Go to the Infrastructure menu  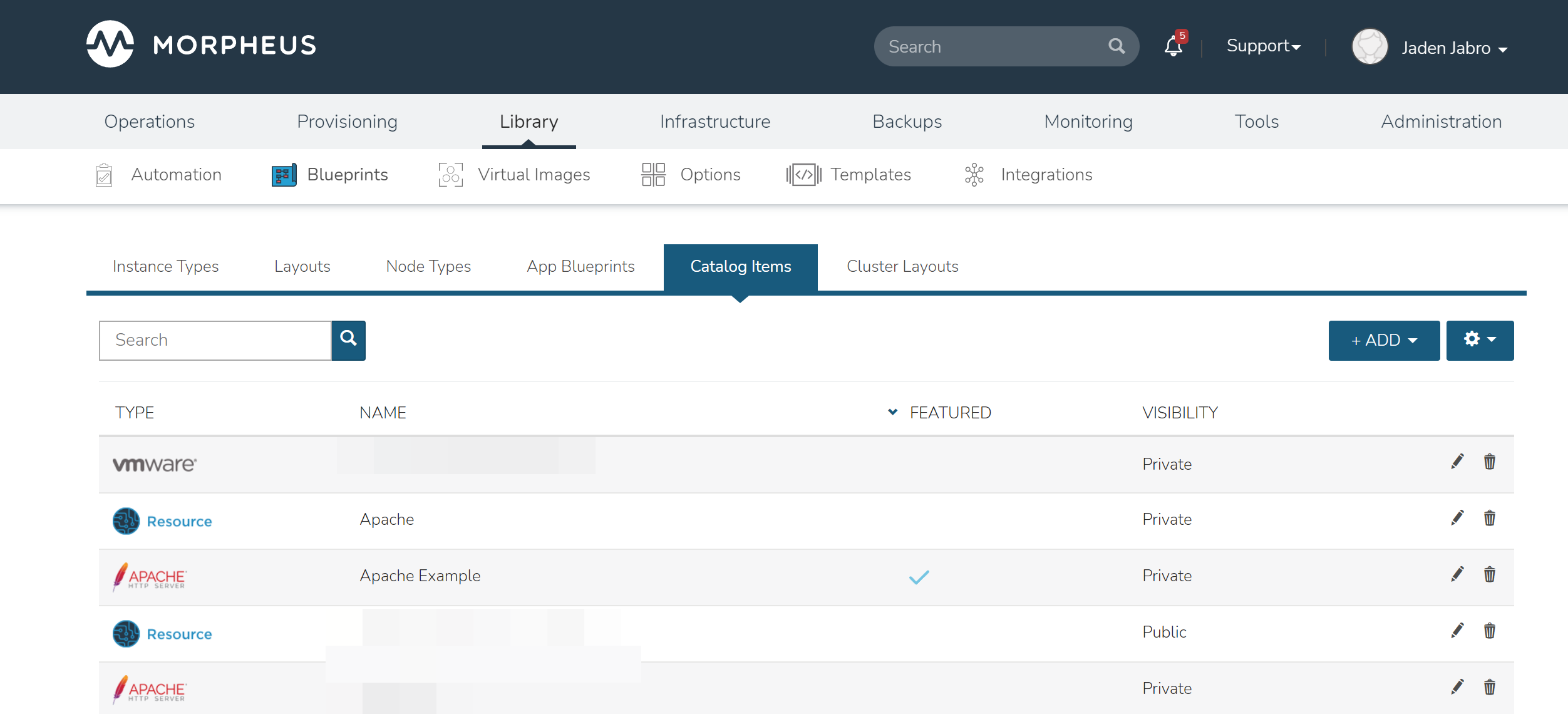point(714,122)
